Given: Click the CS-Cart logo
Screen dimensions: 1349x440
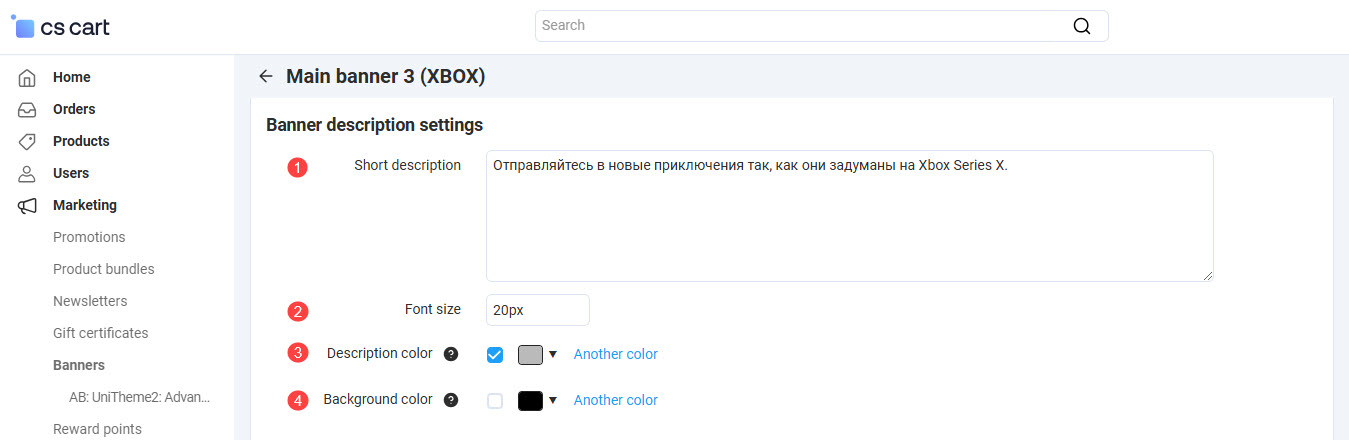Looking at the screenshot, I should 60,27.
